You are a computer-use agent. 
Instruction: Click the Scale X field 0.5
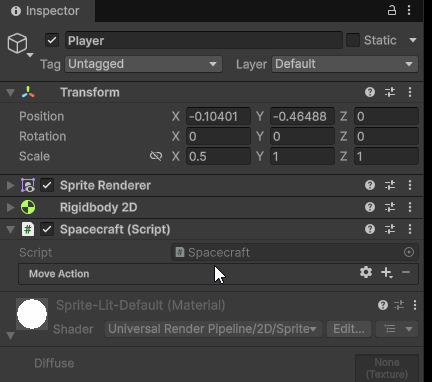pos(218,156)
